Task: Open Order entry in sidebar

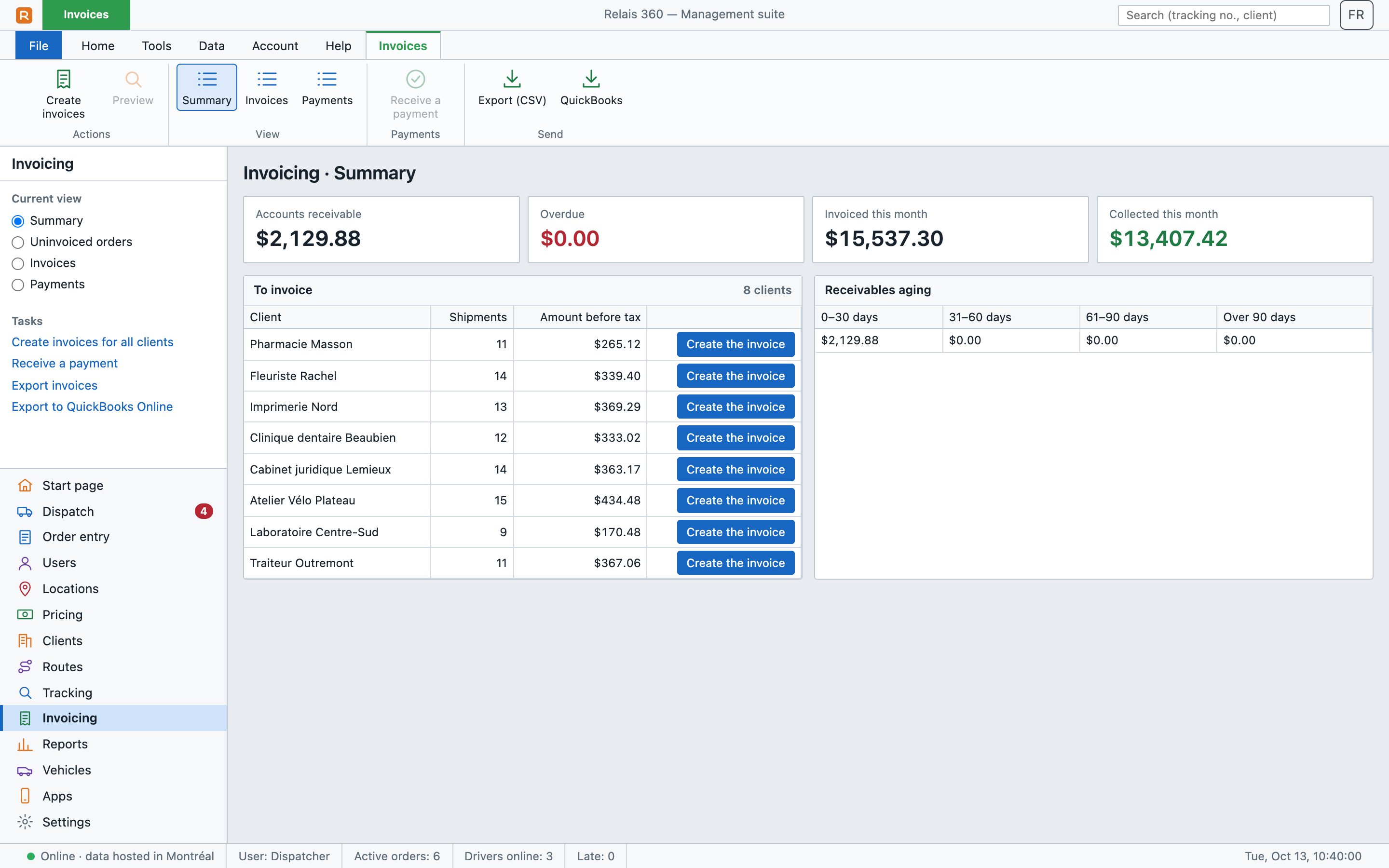Action: 114,537
